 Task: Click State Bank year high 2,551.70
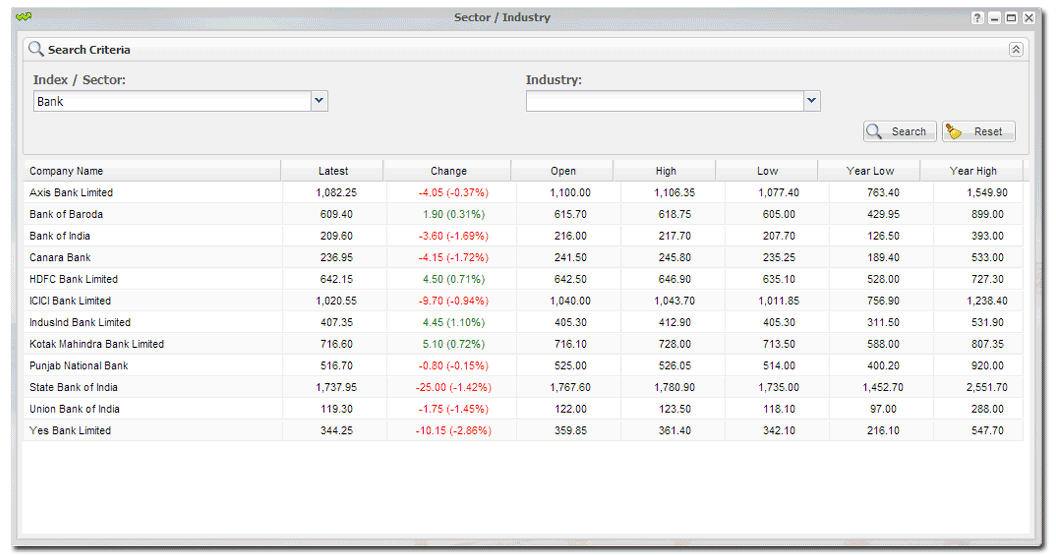tap(987, 387)
